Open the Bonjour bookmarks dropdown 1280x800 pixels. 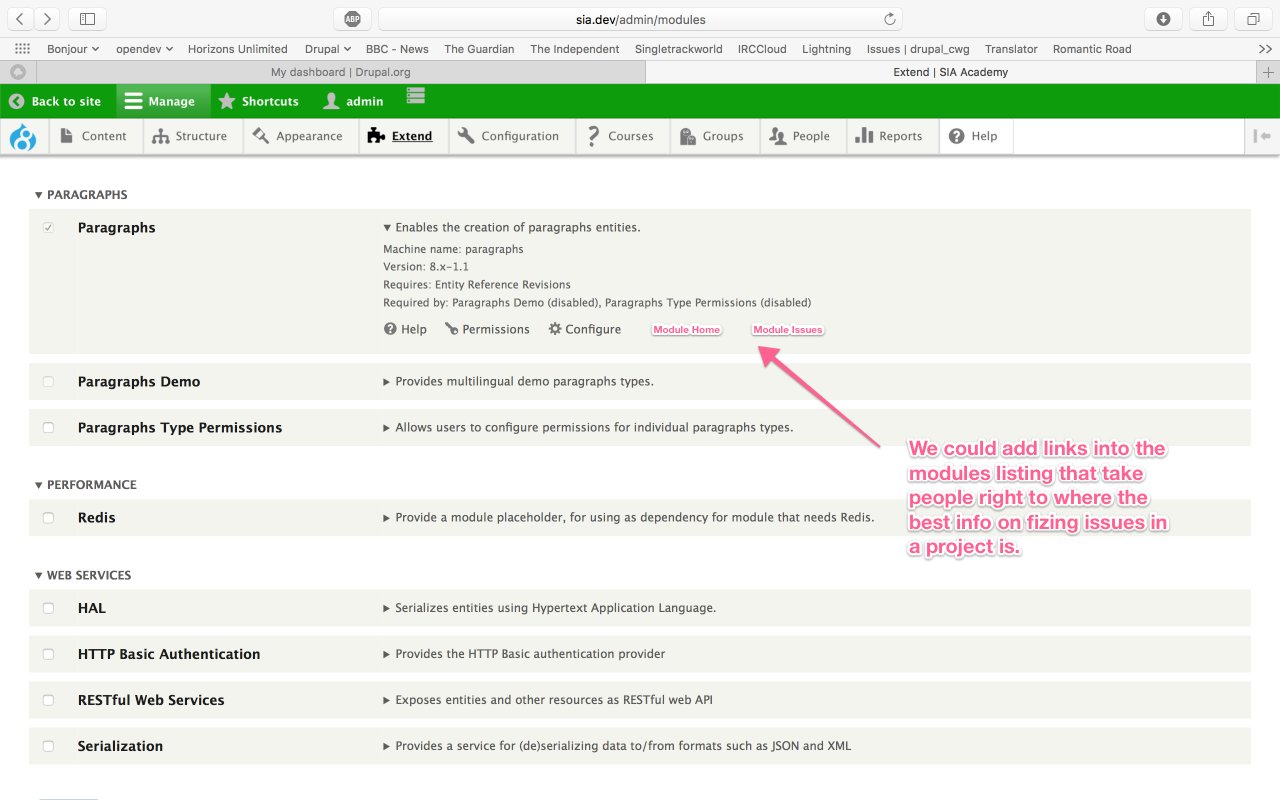tap(74, 48)
